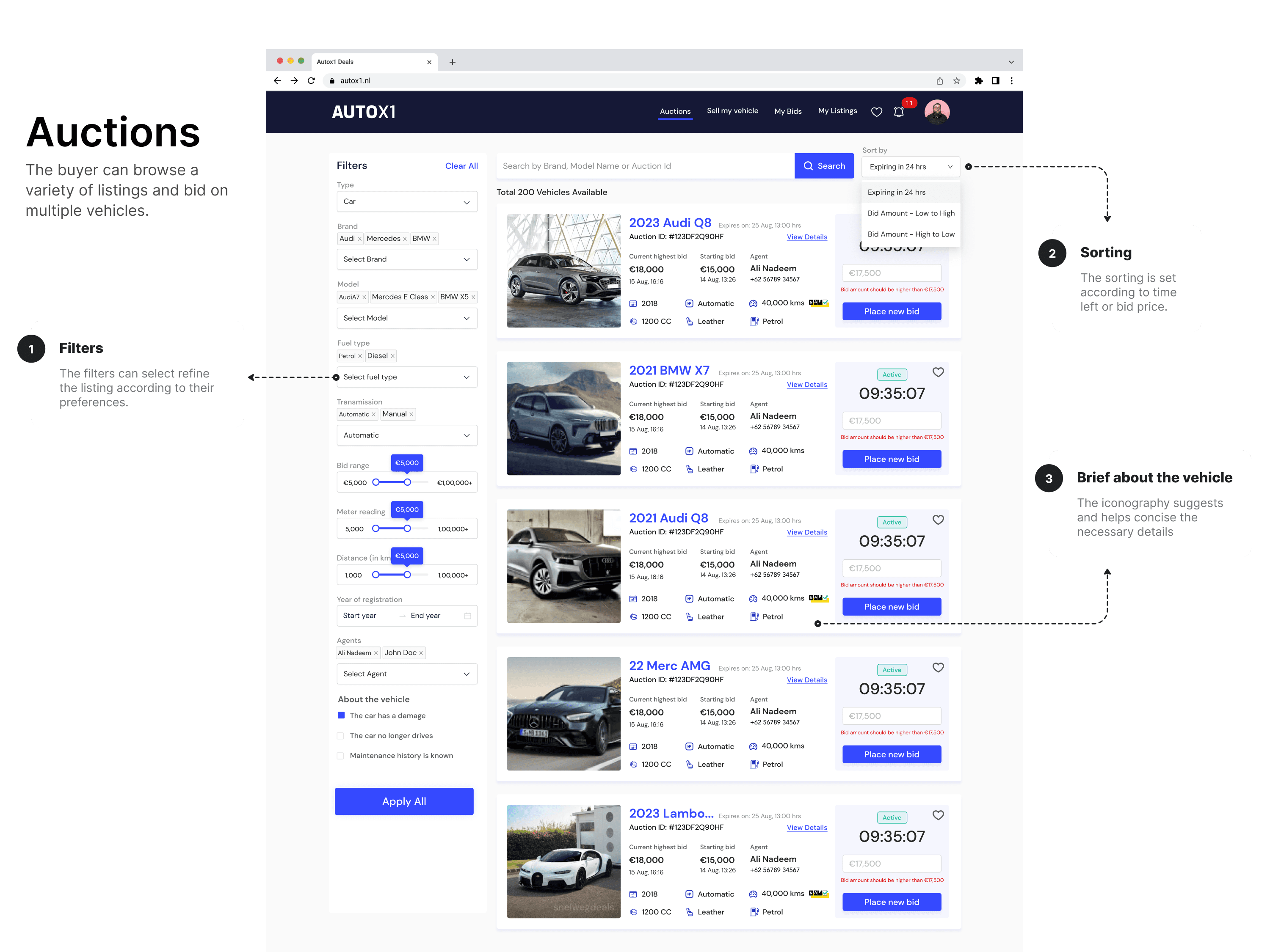Click bid amount field for 2021 Audi Q8
Viewport: 1270px width, 952px height.
click(892, 568)
